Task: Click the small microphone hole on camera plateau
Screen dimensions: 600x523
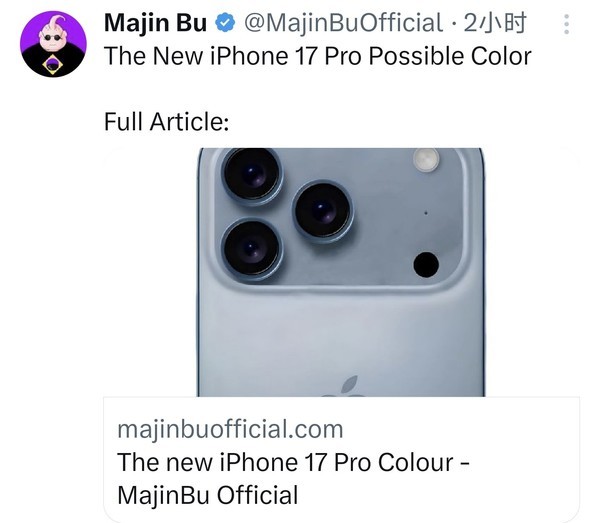Action: pyautogui.click(x=426, y=213)
